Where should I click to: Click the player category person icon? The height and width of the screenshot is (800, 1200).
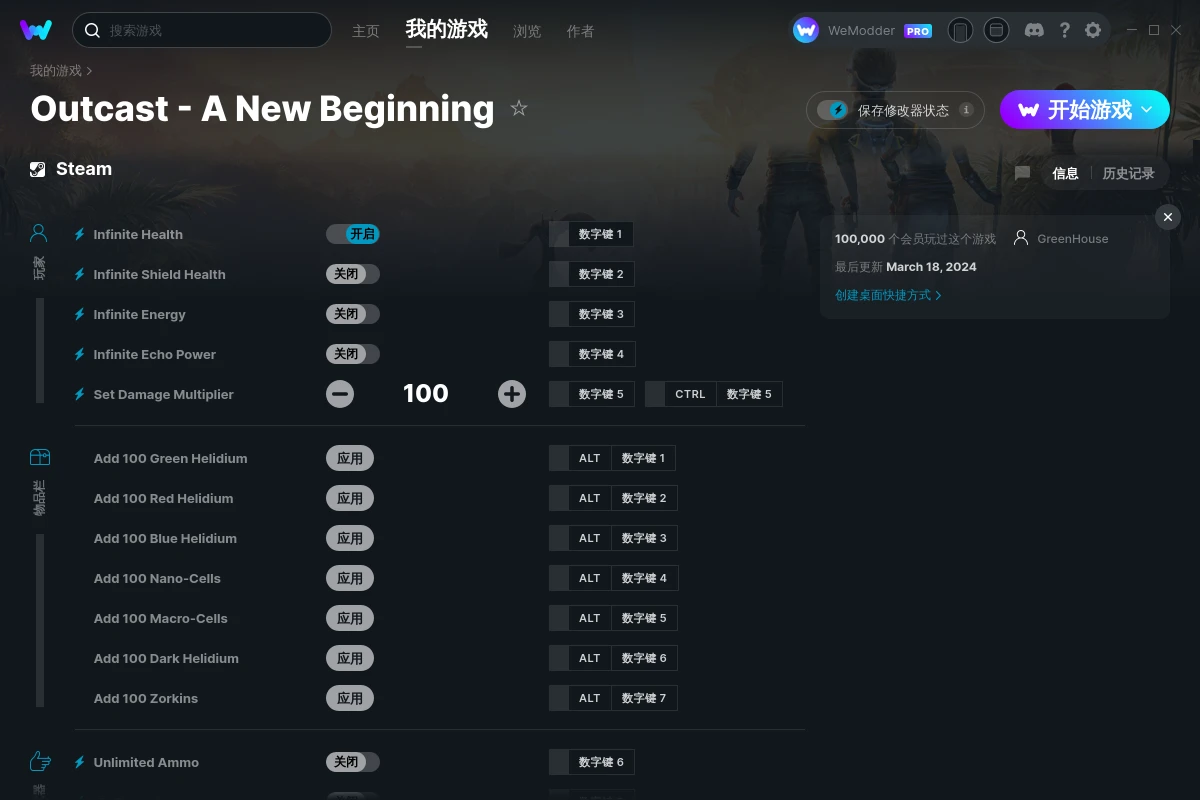point(39,233)
